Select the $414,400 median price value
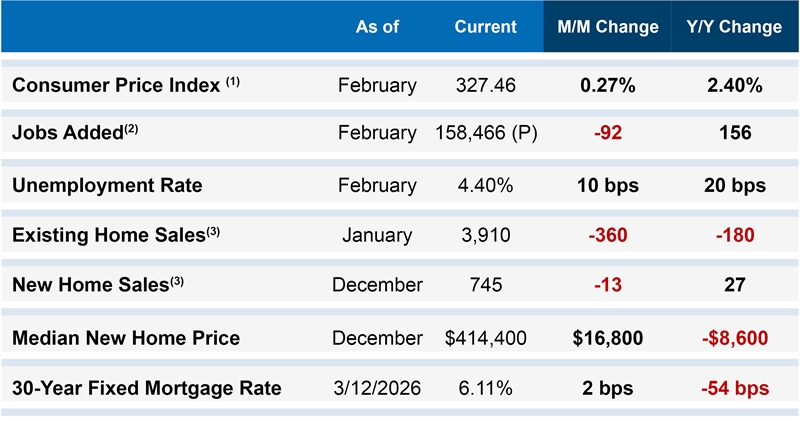 (486, 338)
